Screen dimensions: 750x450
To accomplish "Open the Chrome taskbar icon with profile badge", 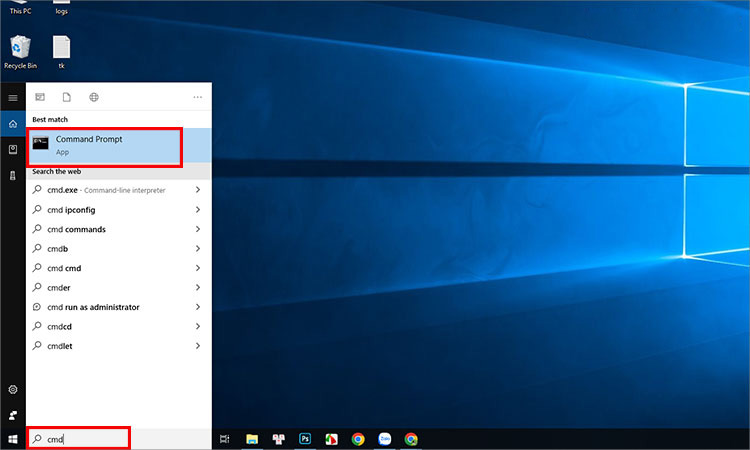I will coord(411,439).
